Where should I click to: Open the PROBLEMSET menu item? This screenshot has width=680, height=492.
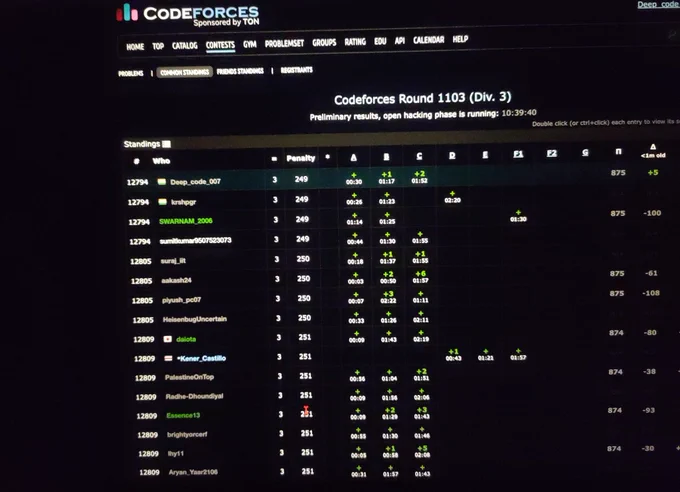[x=284, y=43]
